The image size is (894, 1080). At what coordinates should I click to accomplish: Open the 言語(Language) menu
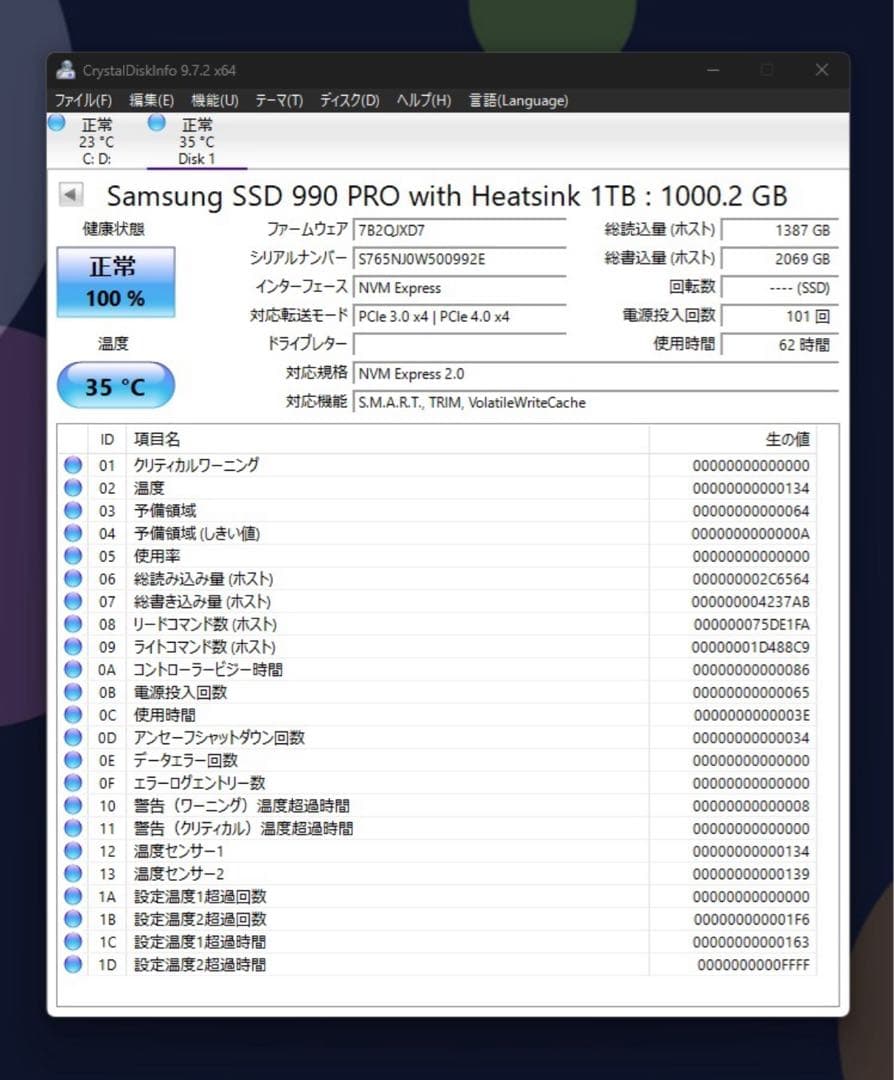point(518,100)
